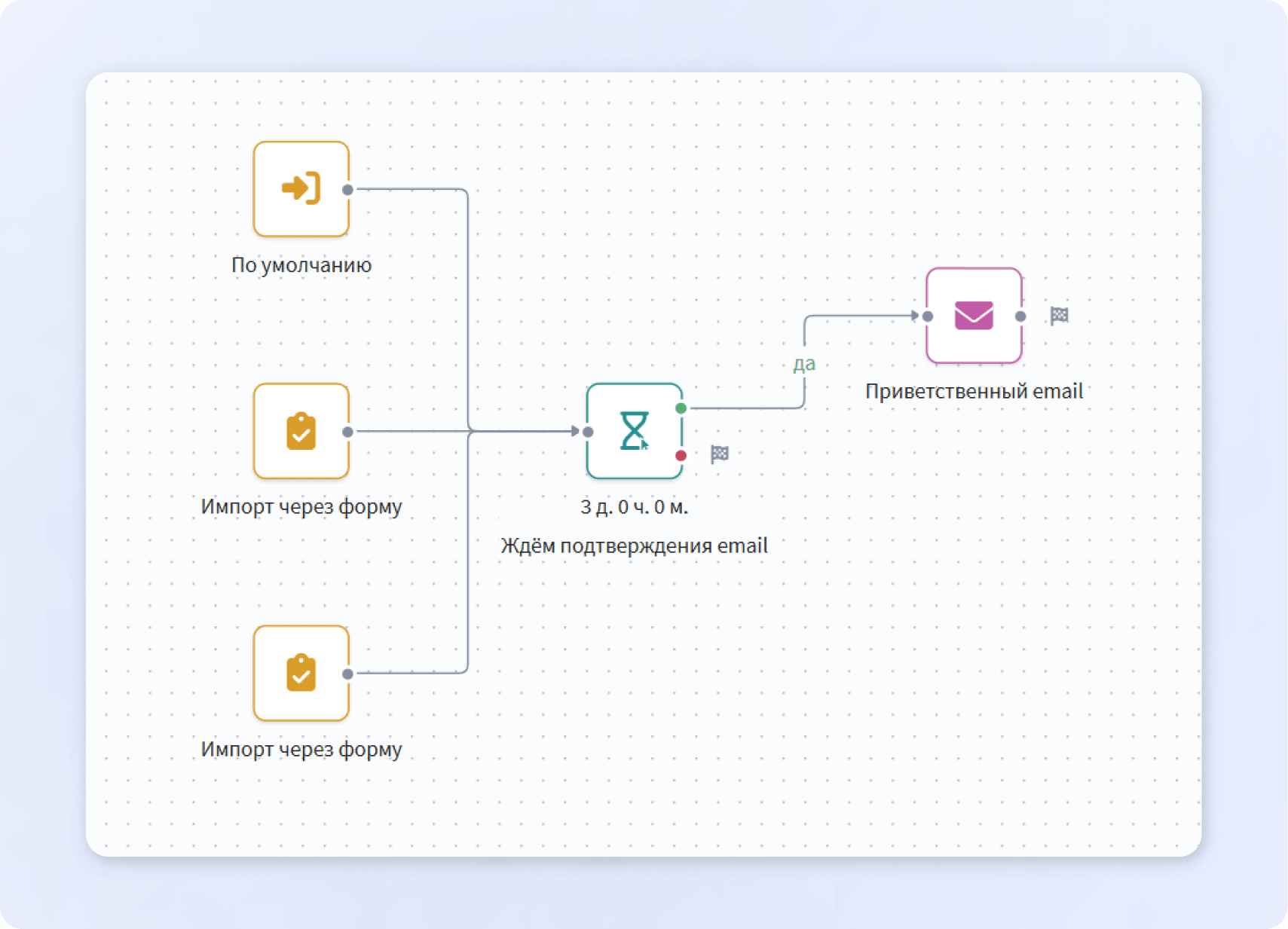Click the input port of the hourglass node
The image size is (1288, 929).
[x=588, y=432]
